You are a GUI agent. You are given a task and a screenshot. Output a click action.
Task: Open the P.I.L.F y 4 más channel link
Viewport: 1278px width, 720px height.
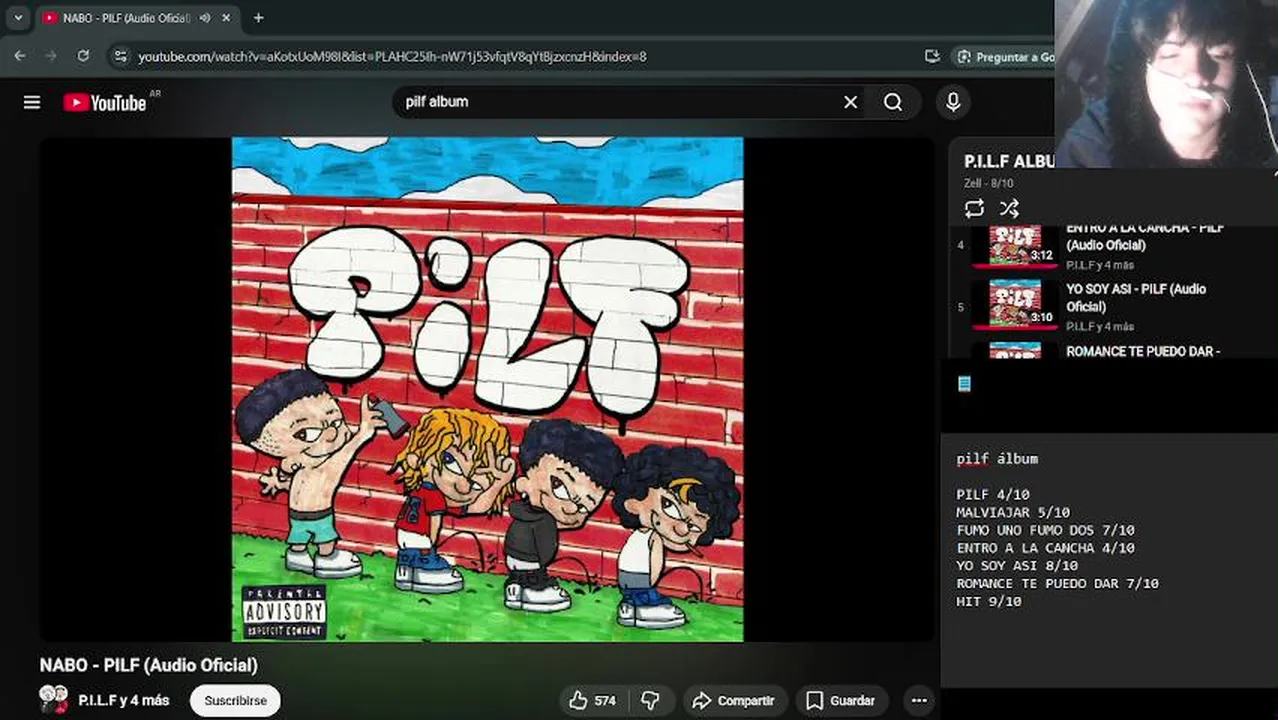click(x=123, y=700)
